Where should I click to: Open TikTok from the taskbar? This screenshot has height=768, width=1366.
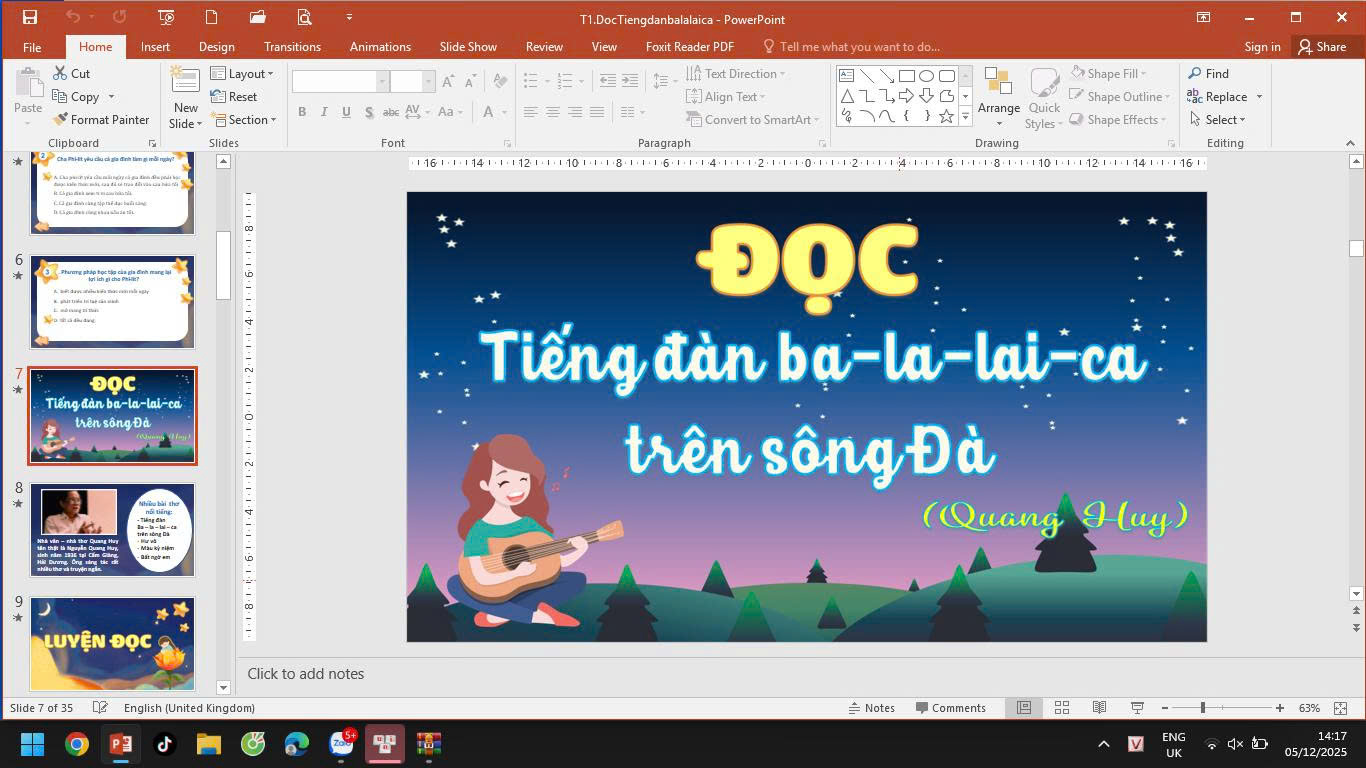164,743
